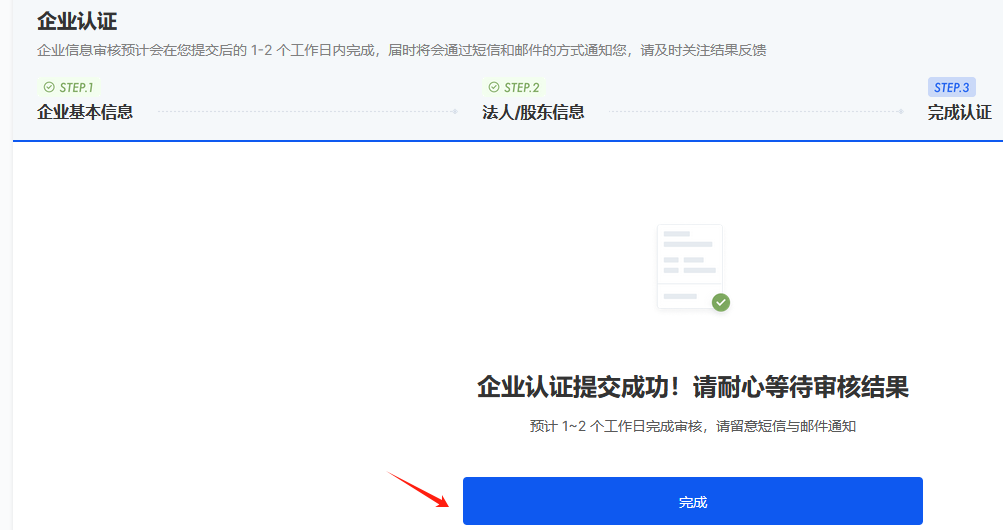Image resolution: width=1003 pixels, height=530 pixels.
Task: Click the 企业认证提交成功 heading
Action: [x=692, y=387]
